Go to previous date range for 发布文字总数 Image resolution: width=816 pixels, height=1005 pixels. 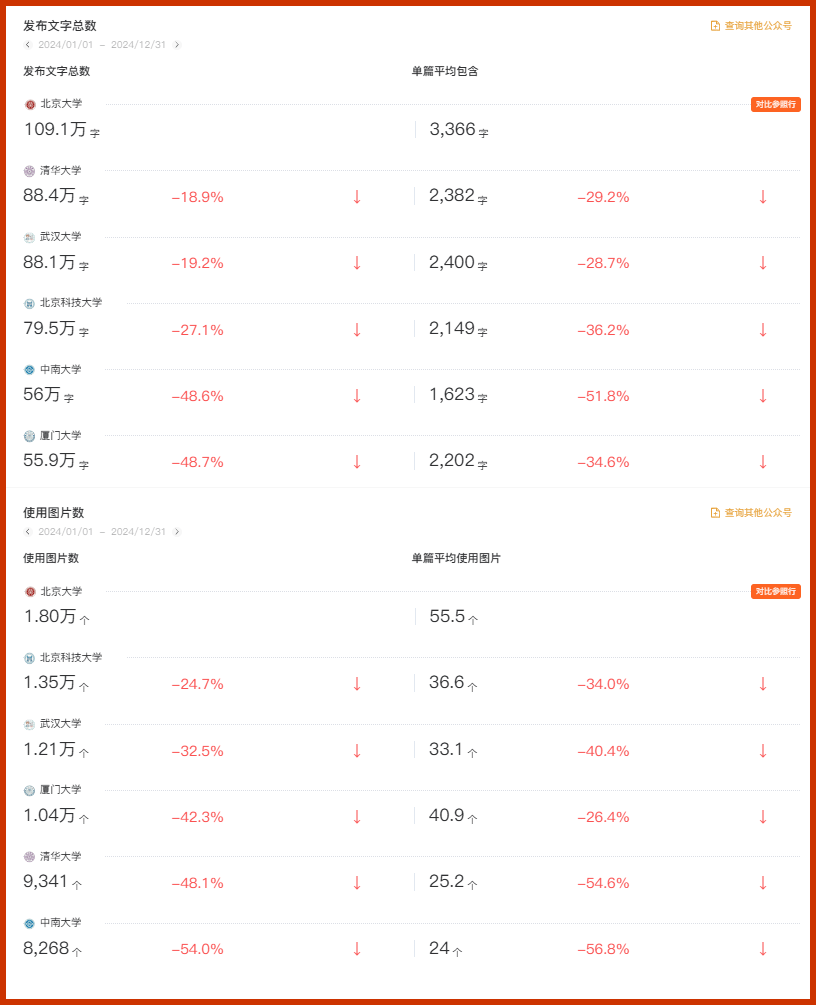[28, 45]
